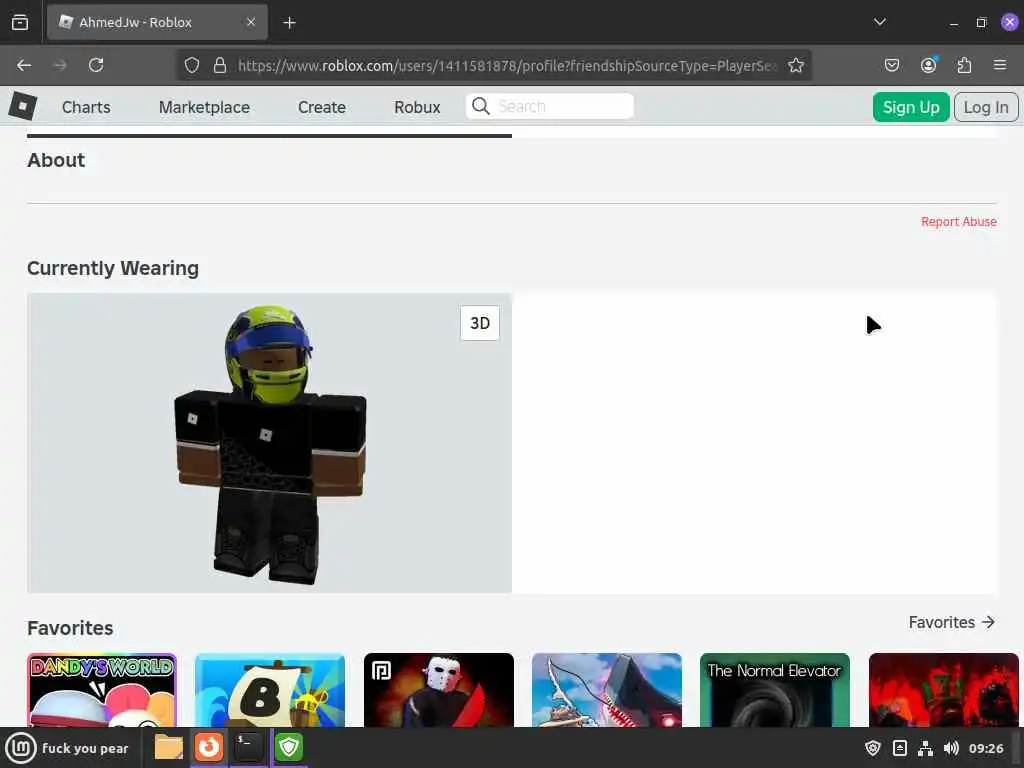Open the hockey mask game thumbnail

pyautogui.click(x=439, y=690)
